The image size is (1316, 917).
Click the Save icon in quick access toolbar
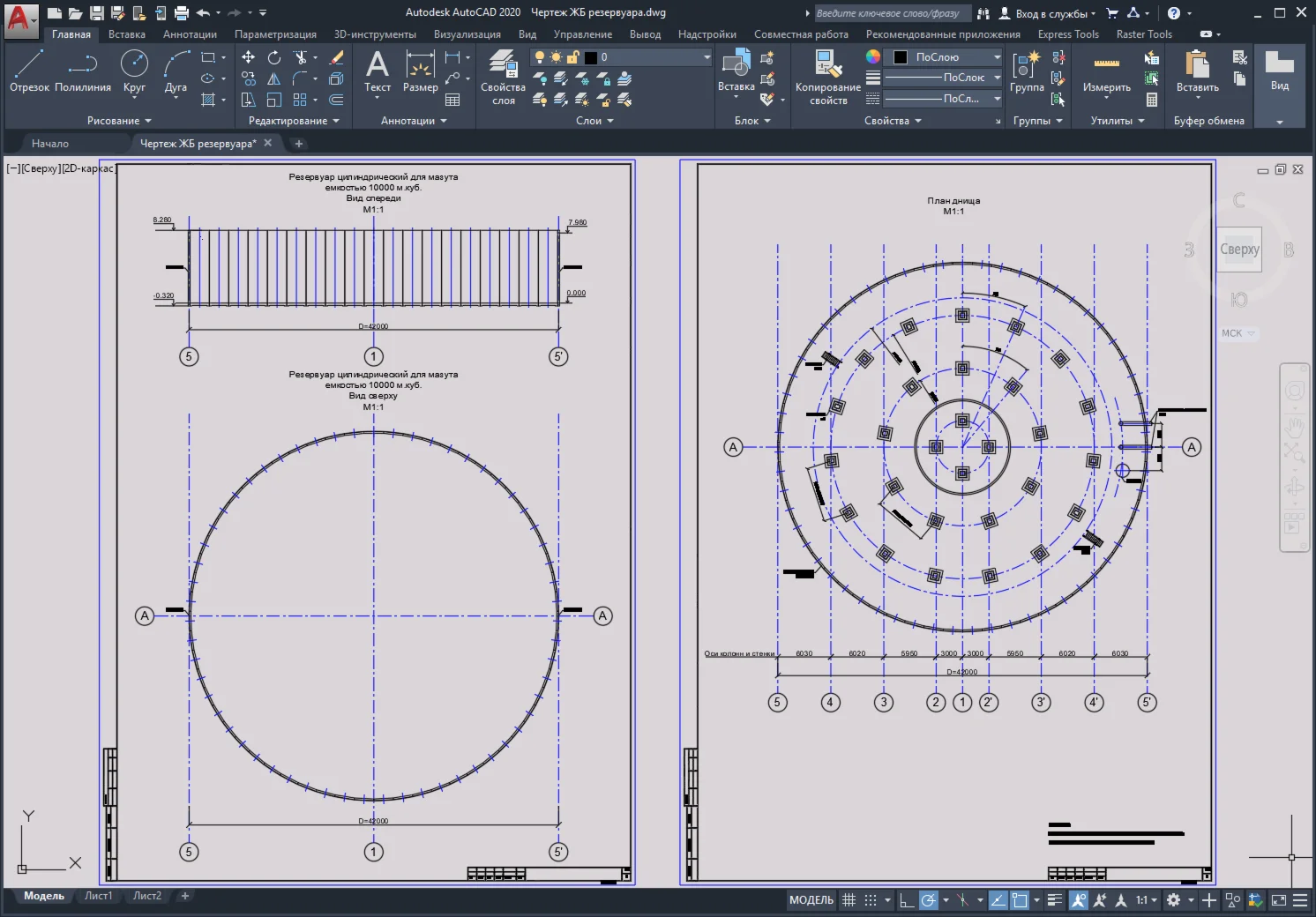tap(97, 13)
